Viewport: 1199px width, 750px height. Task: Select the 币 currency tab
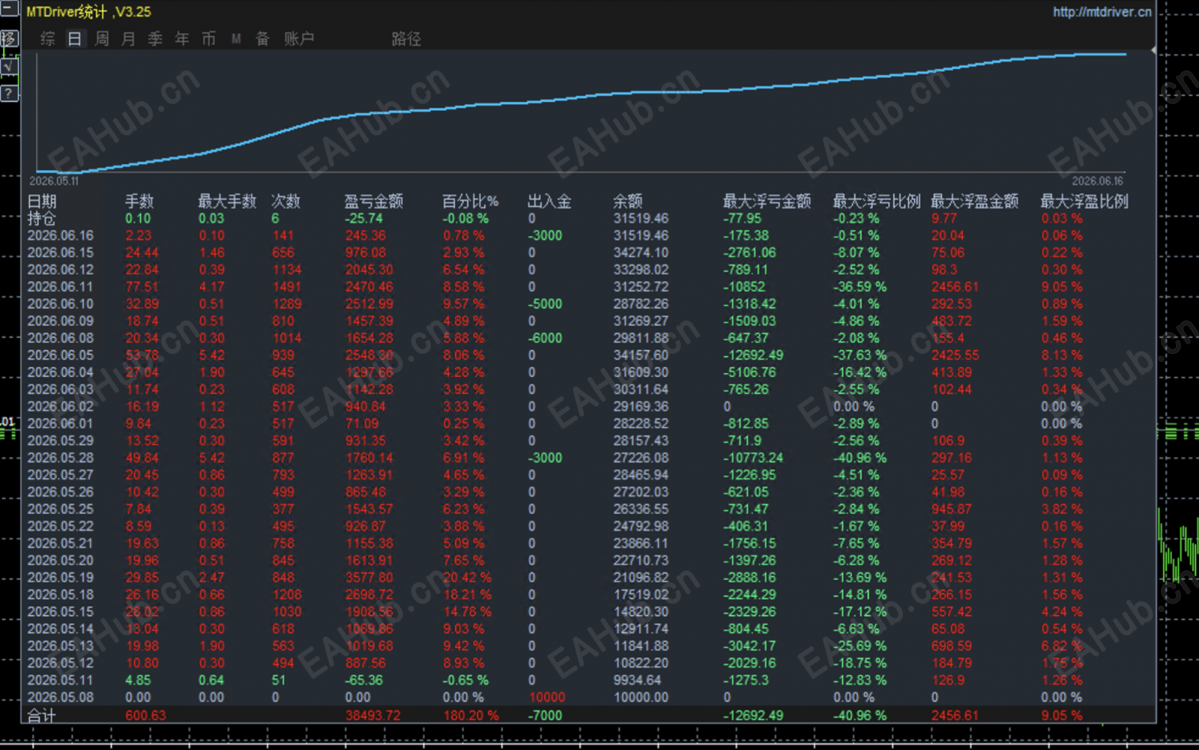(x=209, y=38)
